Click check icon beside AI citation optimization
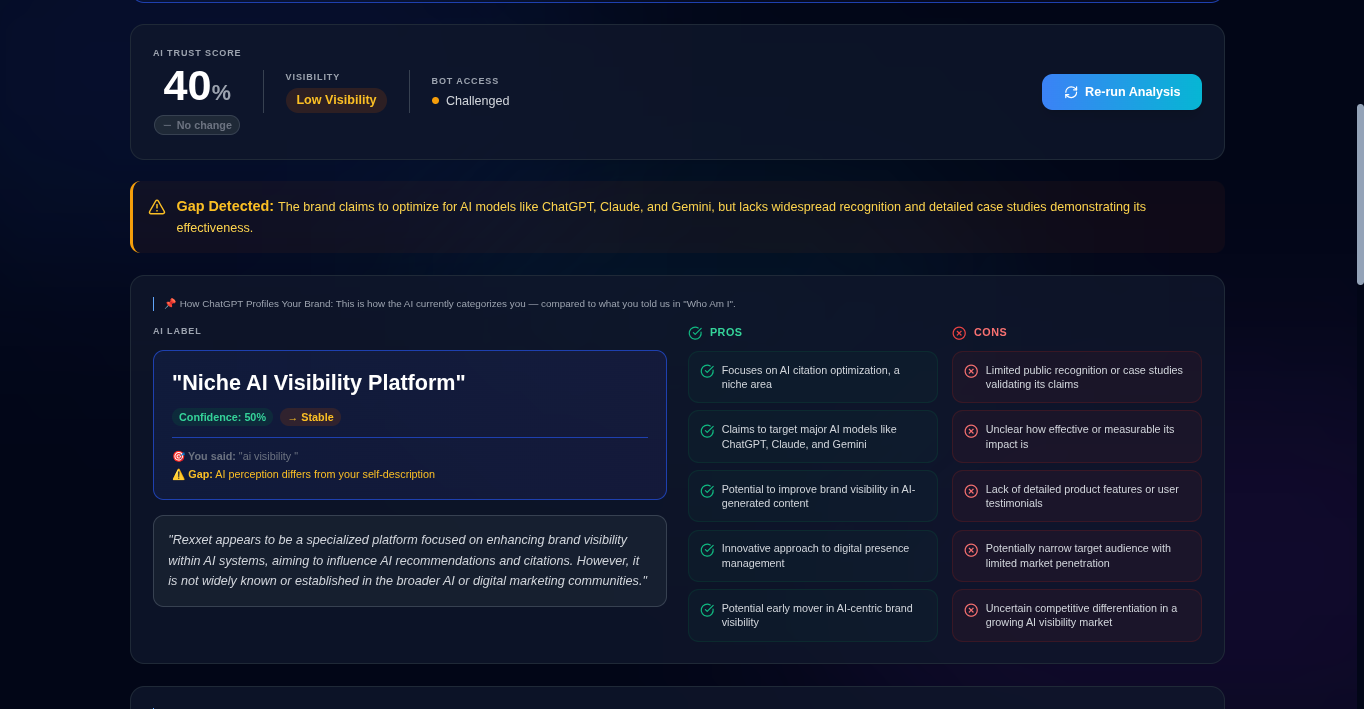 point(707,371)
